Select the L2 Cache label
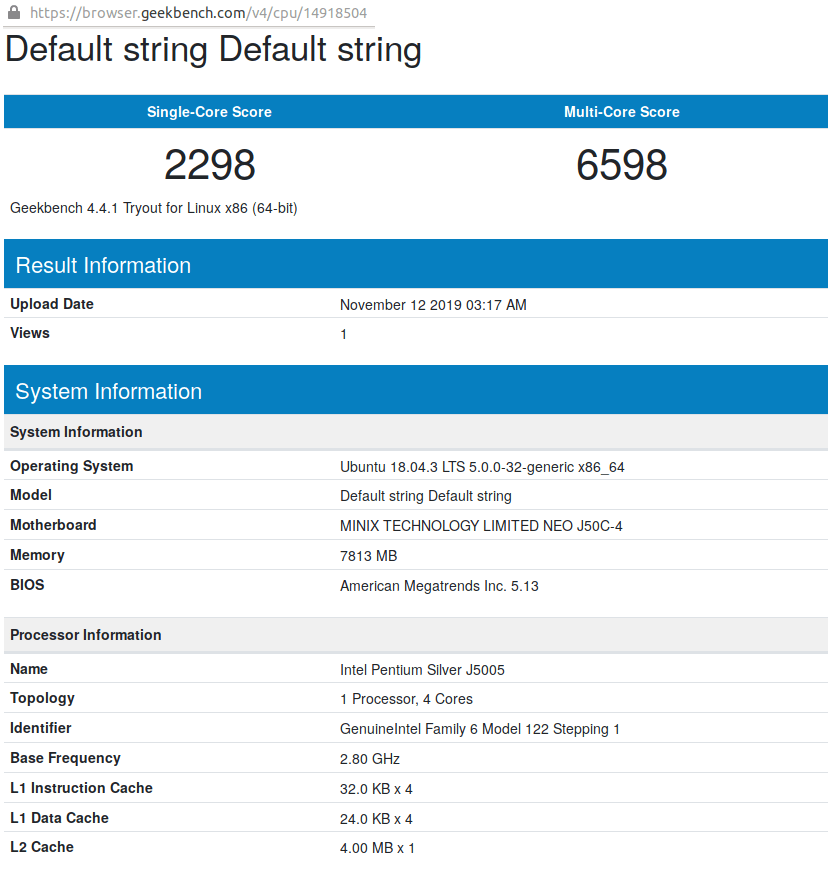Image resolution: width=828 pixels, height=873 pixels. tap(42, 847)
